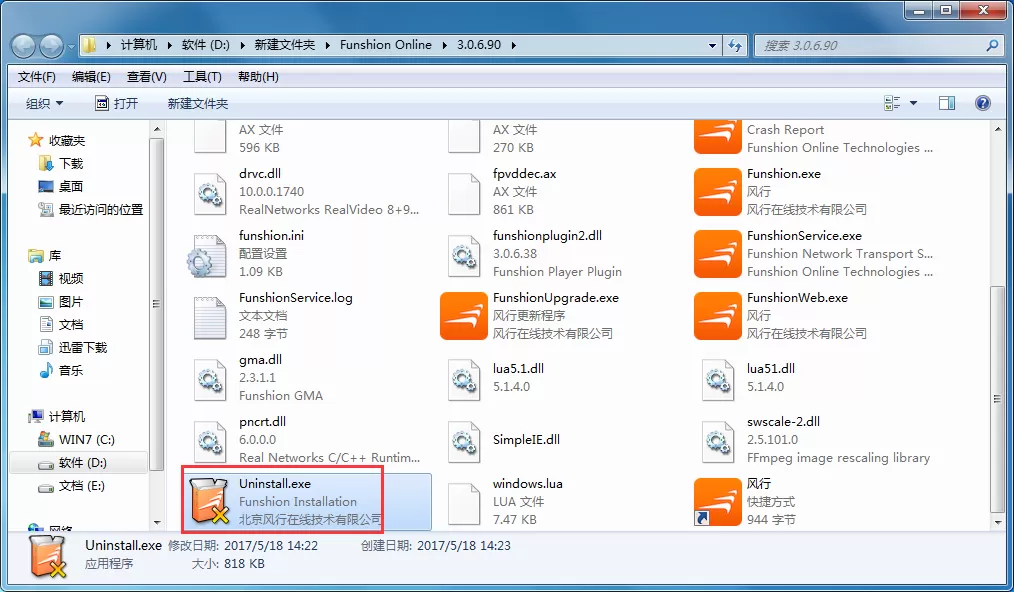This screenshot has width=1014, height=592.
Task: Select the funshion.ini settings file icon
Action: (206, 256)
